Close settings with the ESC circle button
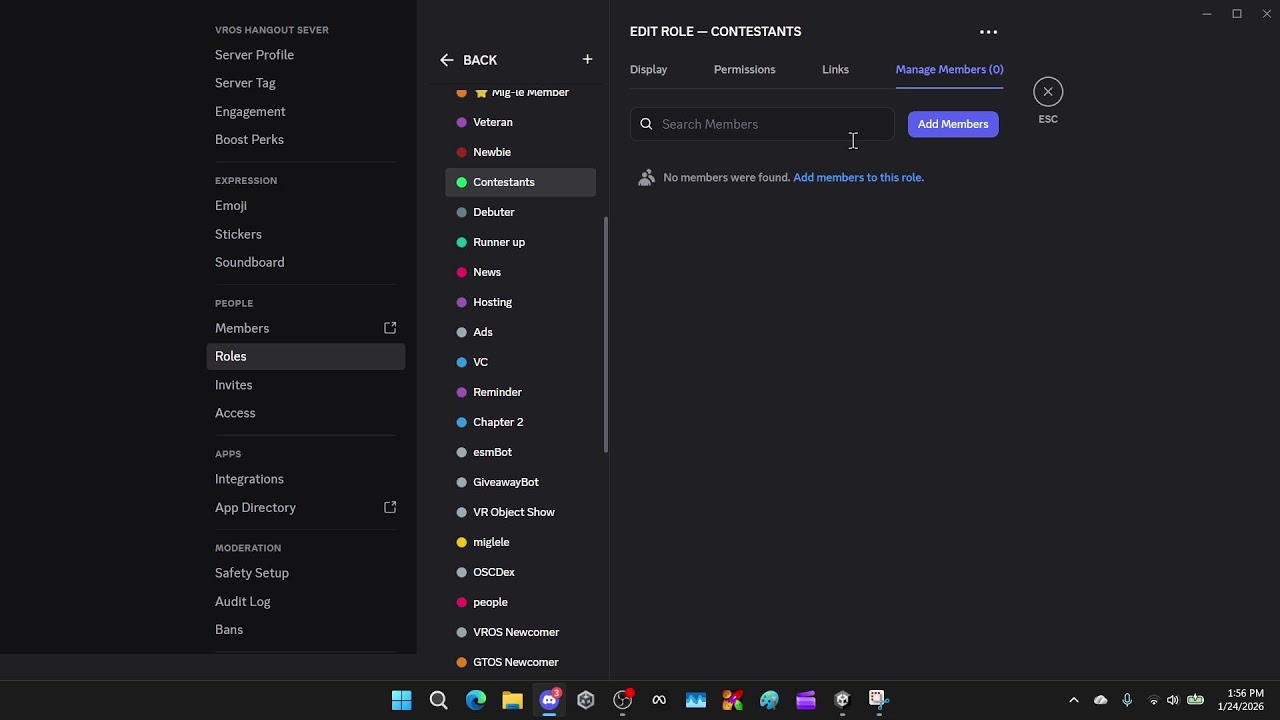Image resolution: width=1280 pixels, height=720 pixels. point(1048,92)
